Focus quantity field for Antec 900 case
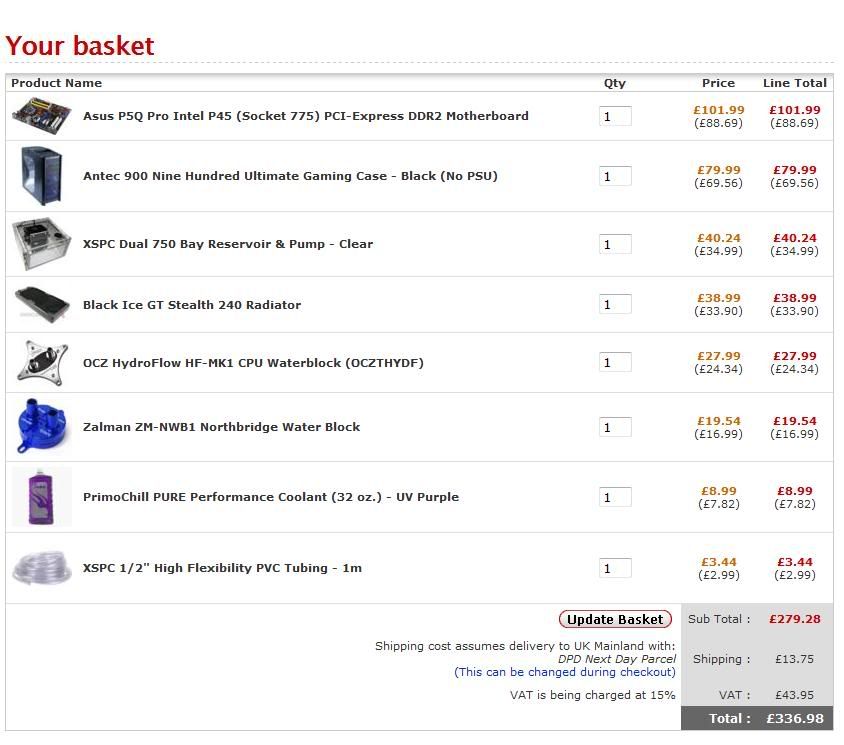Screen dimensions: 844x745 pos(615,176)
